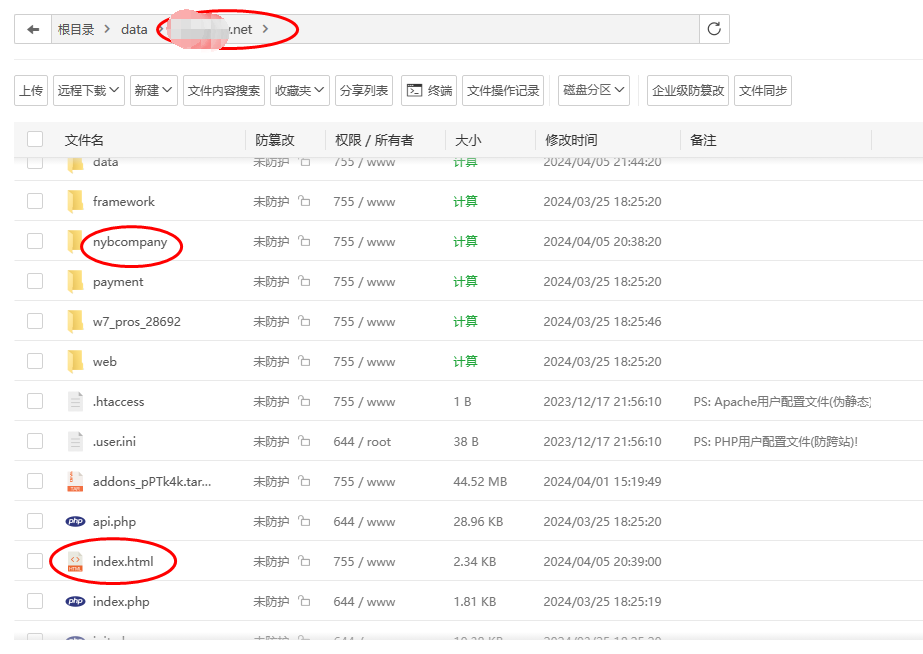Click the addons_pPTk4k.tar archive icon
923x654 pixels.
point(75,482)
